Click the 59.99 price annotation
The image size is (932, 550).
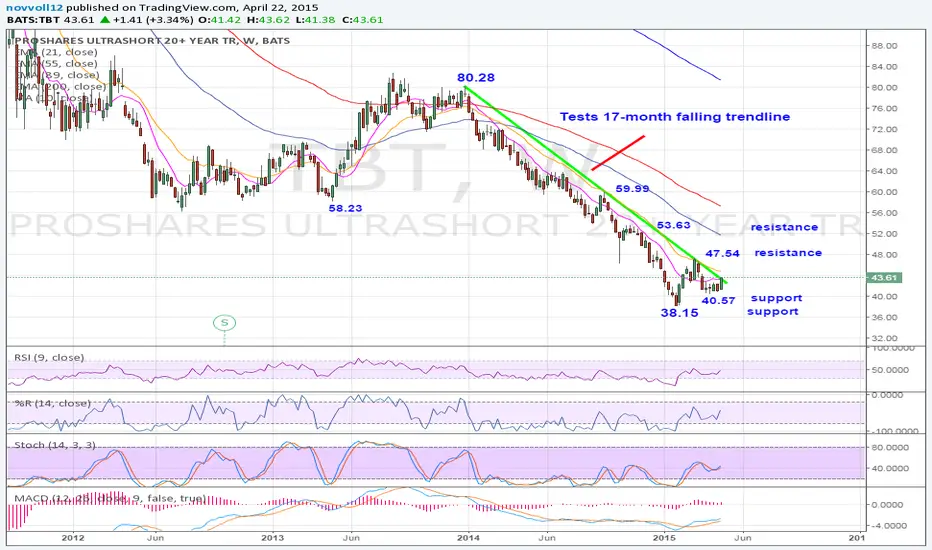point(632,188)
